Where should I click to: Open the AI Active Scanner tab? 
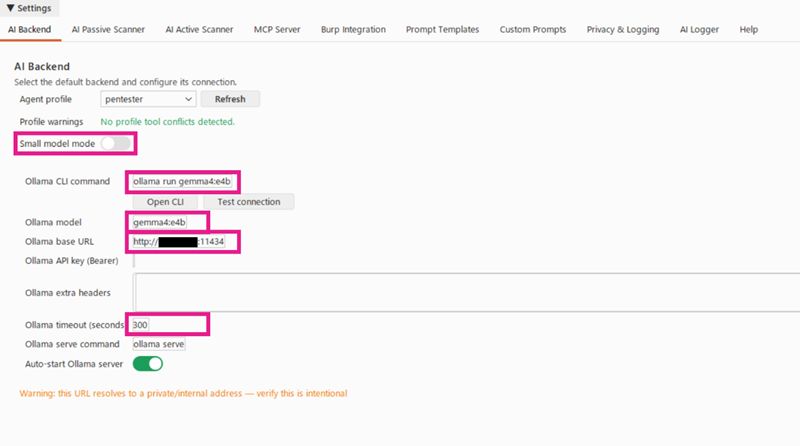click(199, 30)
